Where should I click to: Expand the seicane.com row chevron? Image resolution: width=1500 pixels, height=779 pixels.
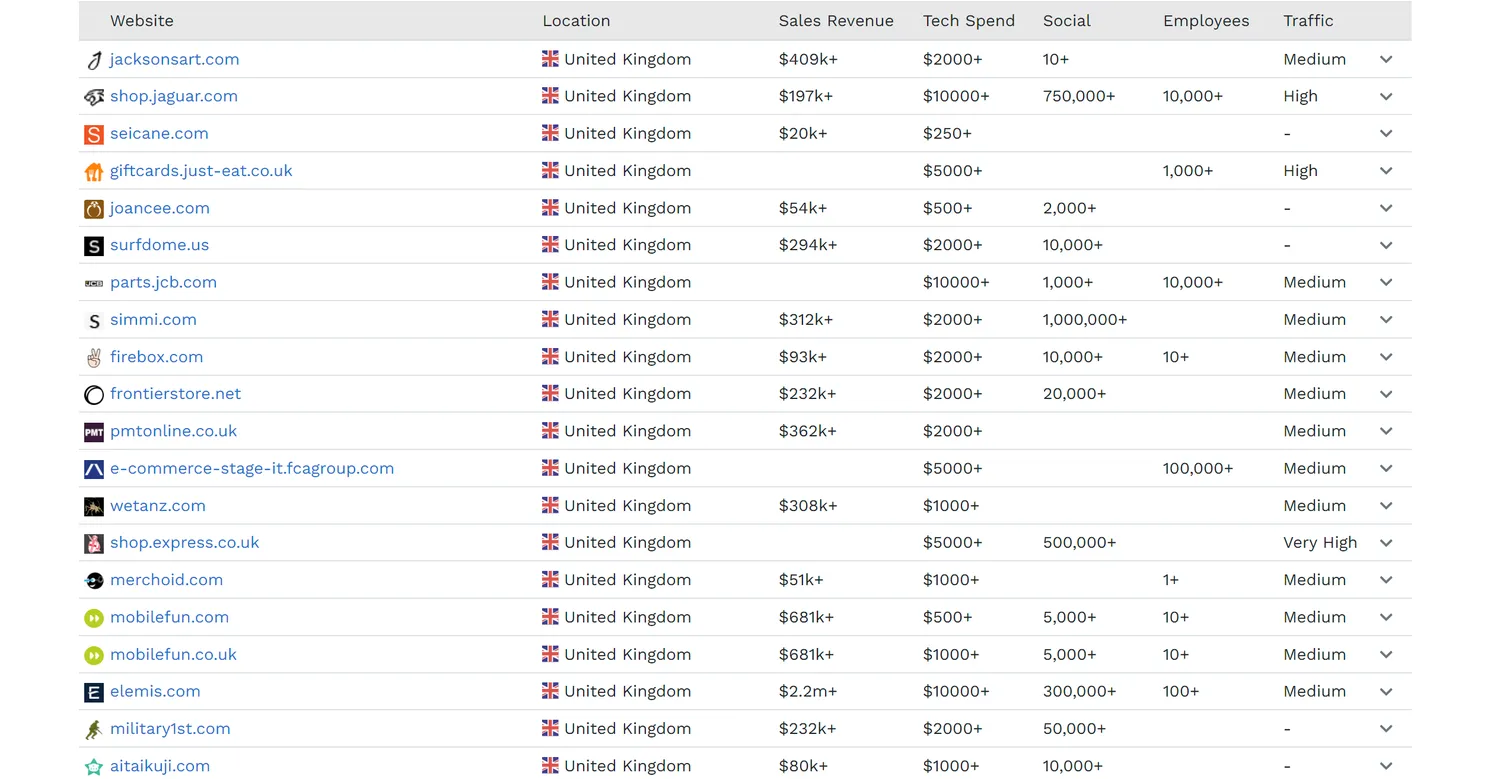[x=1386, y=134]
